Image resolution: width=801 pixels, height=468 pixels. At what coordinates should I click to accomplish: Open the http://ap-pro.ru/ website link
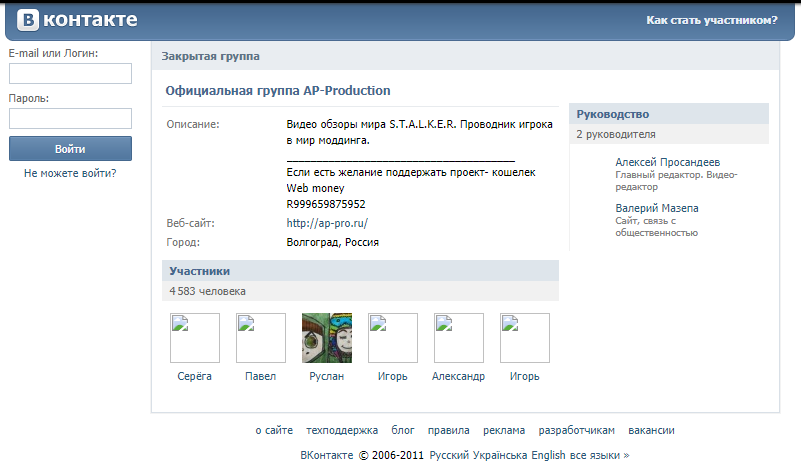(327, 223)
